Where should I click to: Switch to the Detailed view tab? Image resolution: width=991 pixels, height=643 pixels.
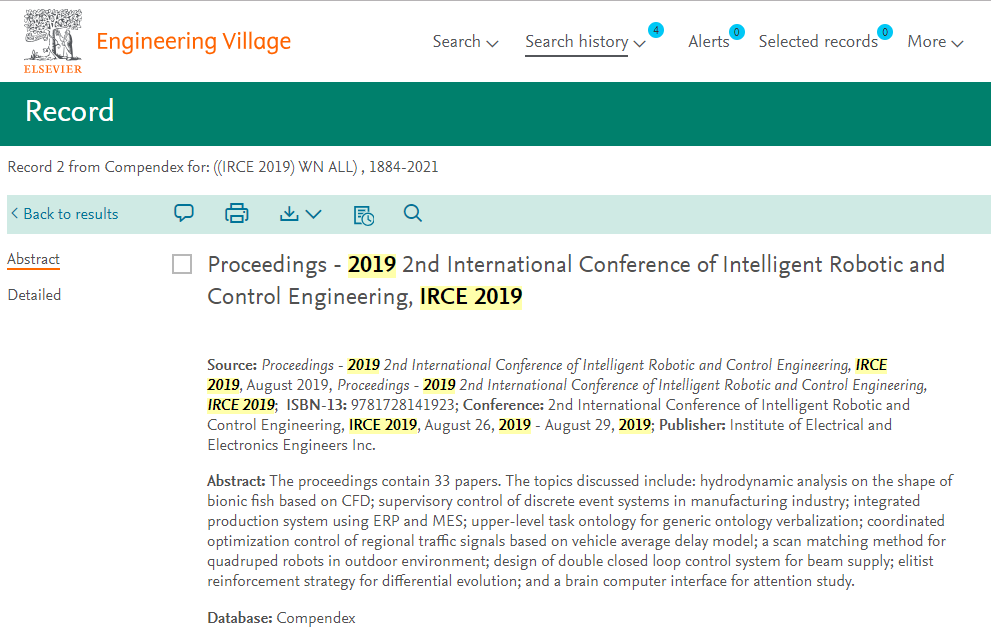(34, 295)
